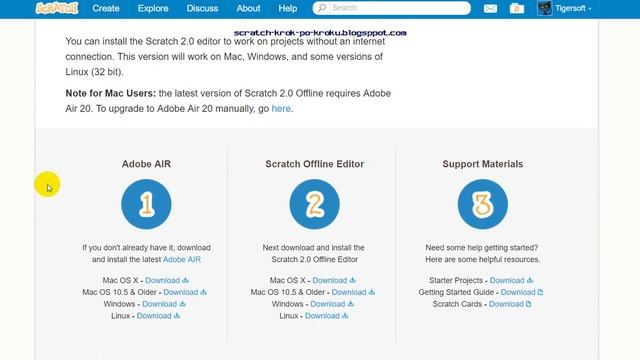Screen dimensions: 640x360
Task: Click the number 3 Support Materials circle
Action: pos(482,204)
